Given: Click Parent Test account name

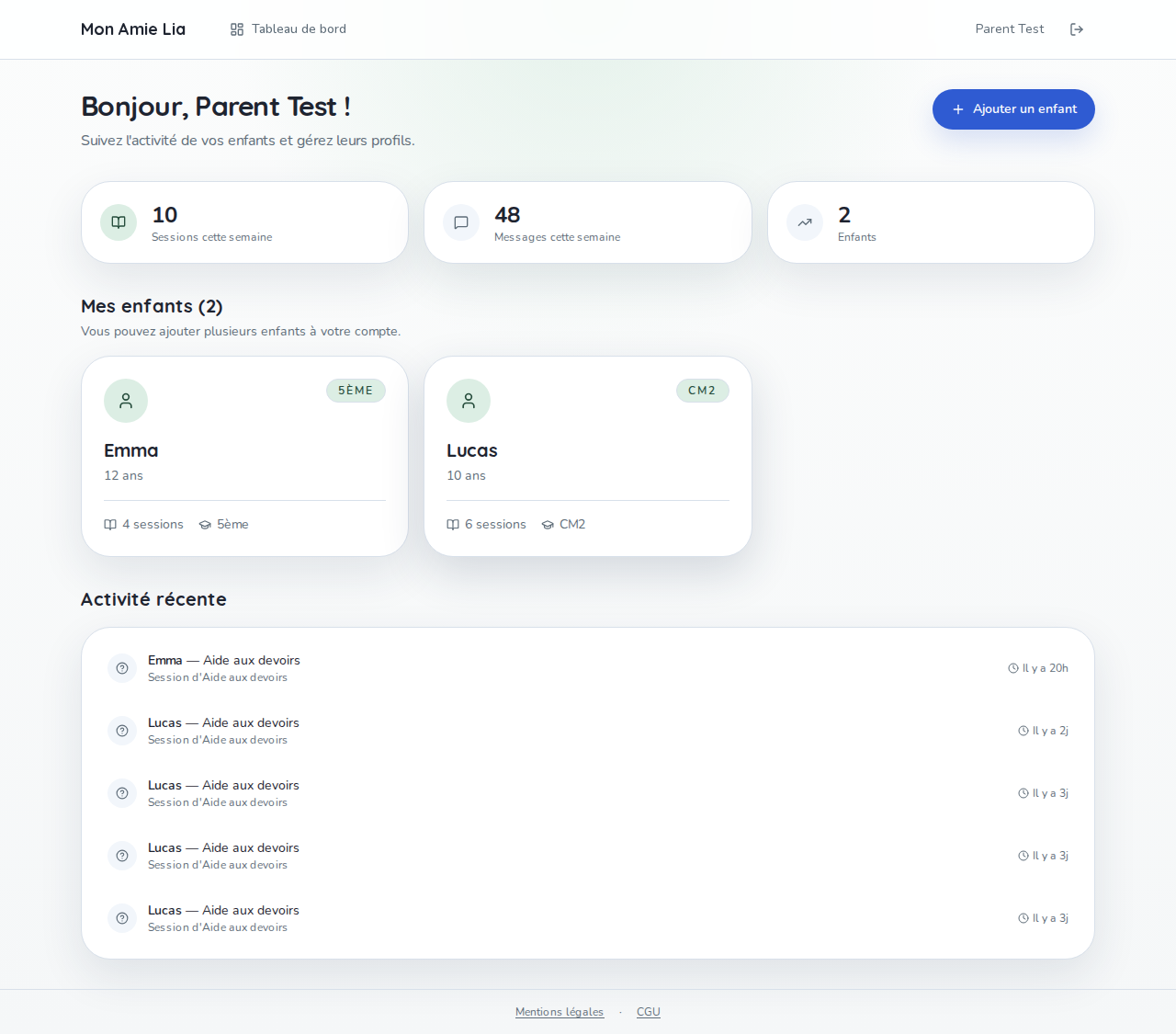Looking at the screenshot, I should (x=1009, y=28).
